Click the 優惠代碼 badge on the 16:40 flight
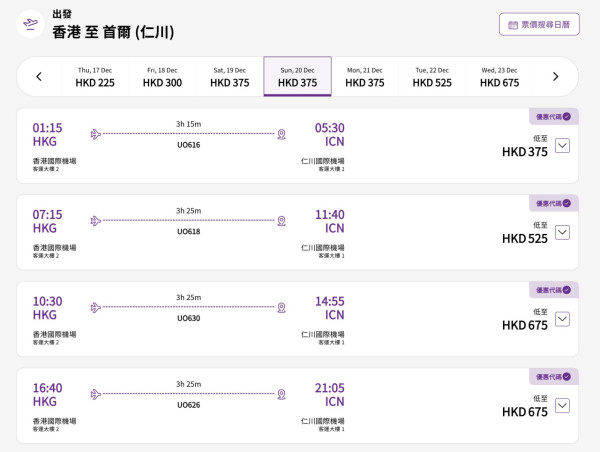Viewport: 600px width, 452px height. tap(553, 377)
